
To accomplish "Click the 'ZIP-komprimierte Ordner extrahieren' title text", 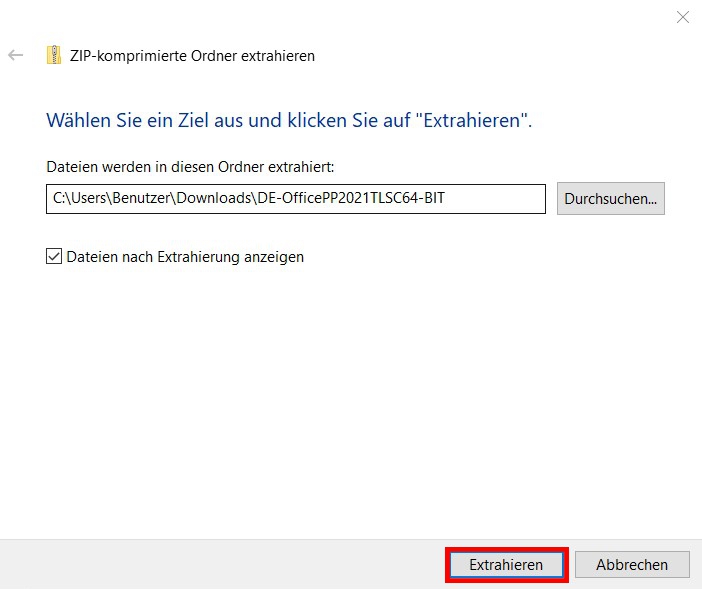I will (192, 56).
